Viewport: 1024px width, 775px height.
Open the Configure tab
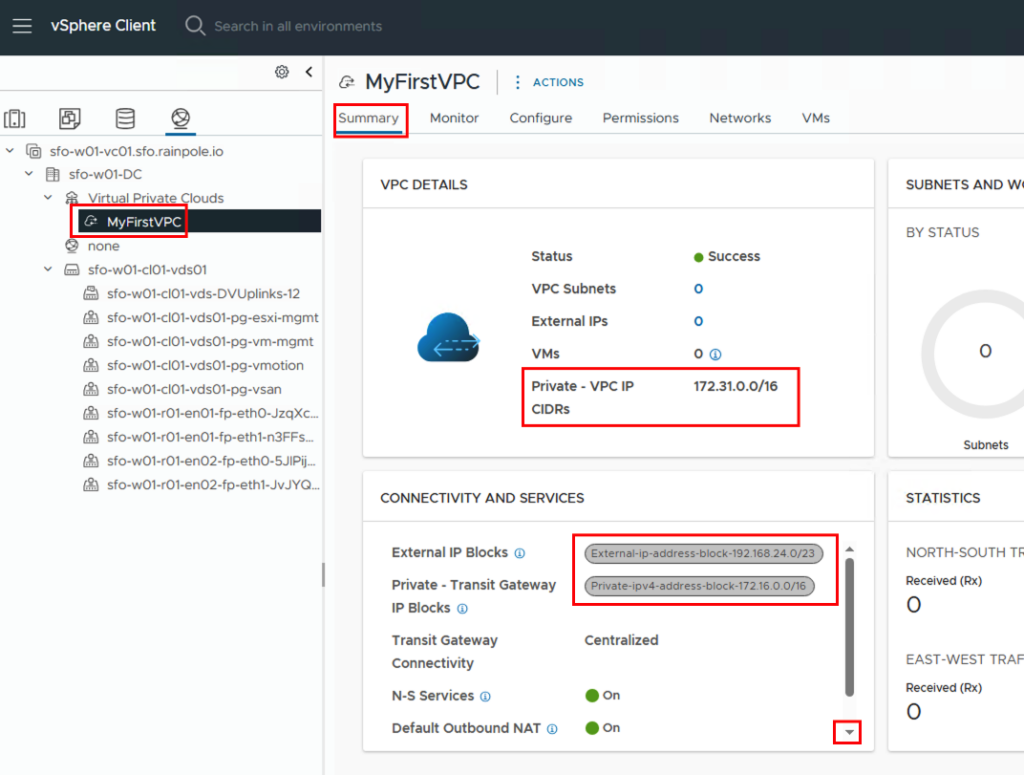tap(540, 118)
